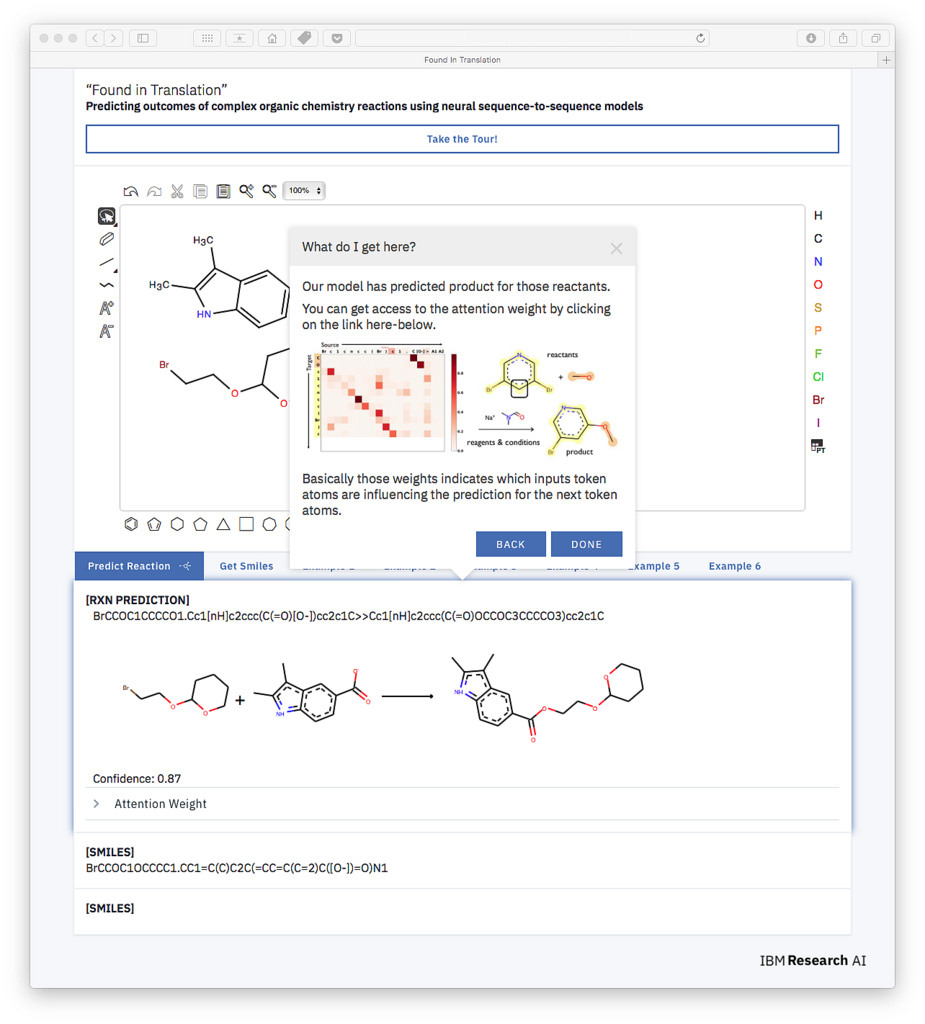Open the periodic table (PT) button
The height and width of the screenshot is (1024, 925).
click(818, 446)
